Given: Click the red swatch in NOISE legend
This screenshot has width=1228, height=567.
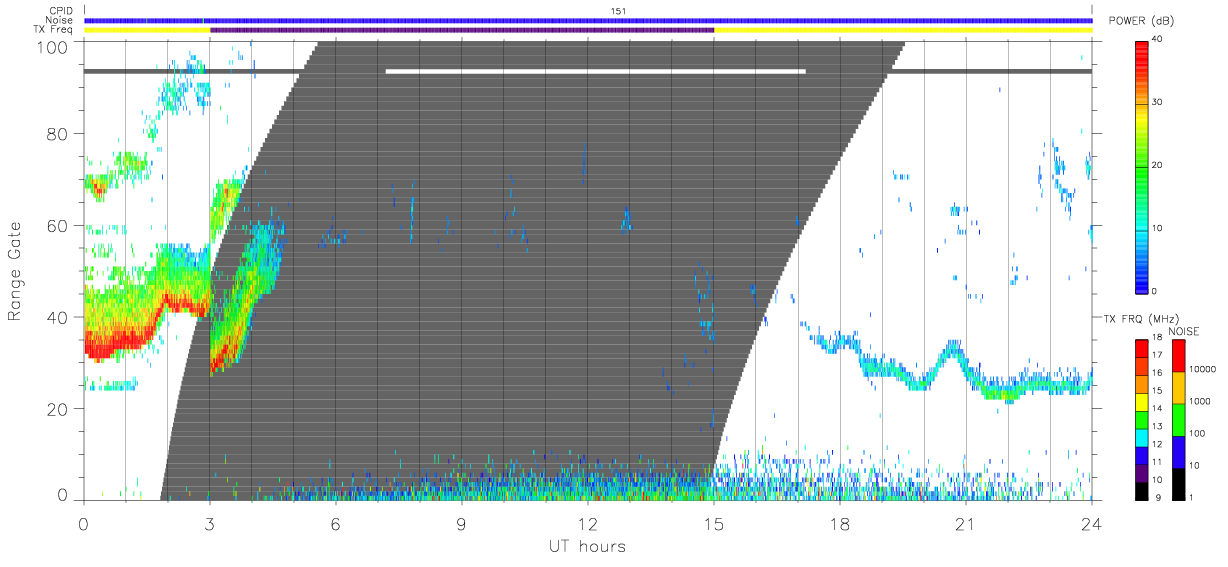Looking at the screenshot, I should [1179, 356].
